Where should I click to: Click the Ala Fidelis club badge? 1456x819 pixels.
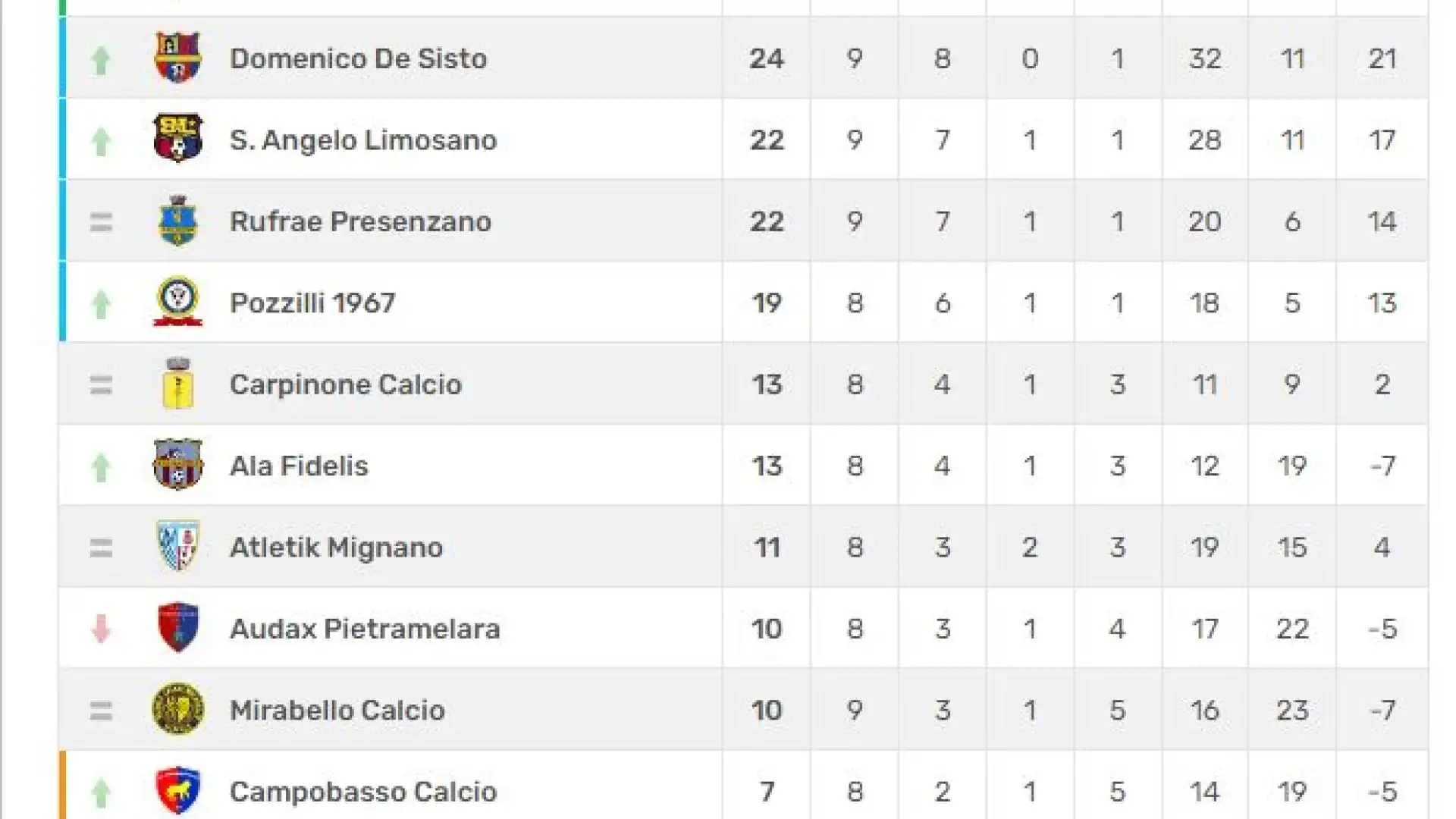pos(177,465)
